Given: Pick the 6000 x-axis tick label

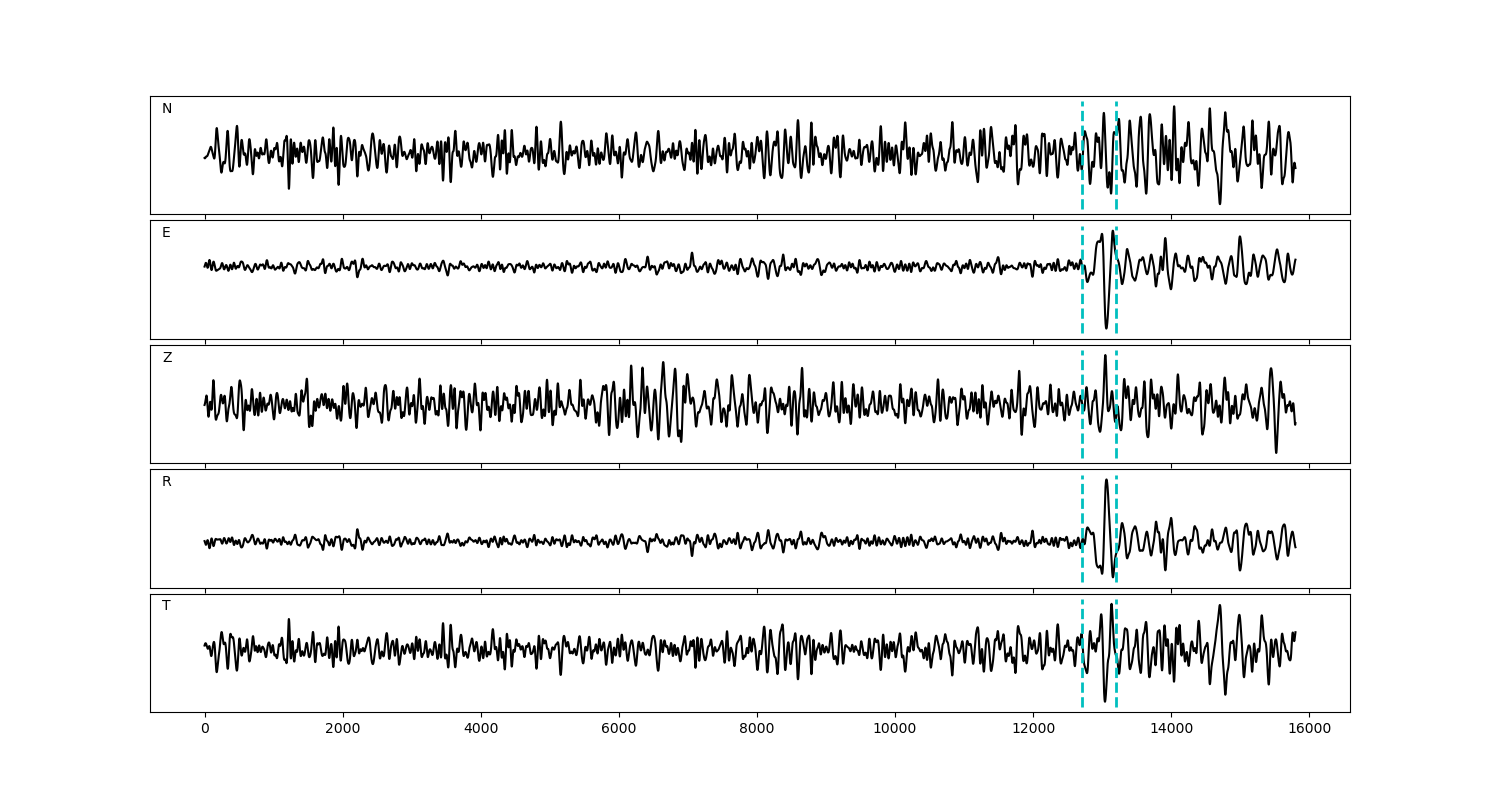Looking at the screenshot, I should coord(619,730).
